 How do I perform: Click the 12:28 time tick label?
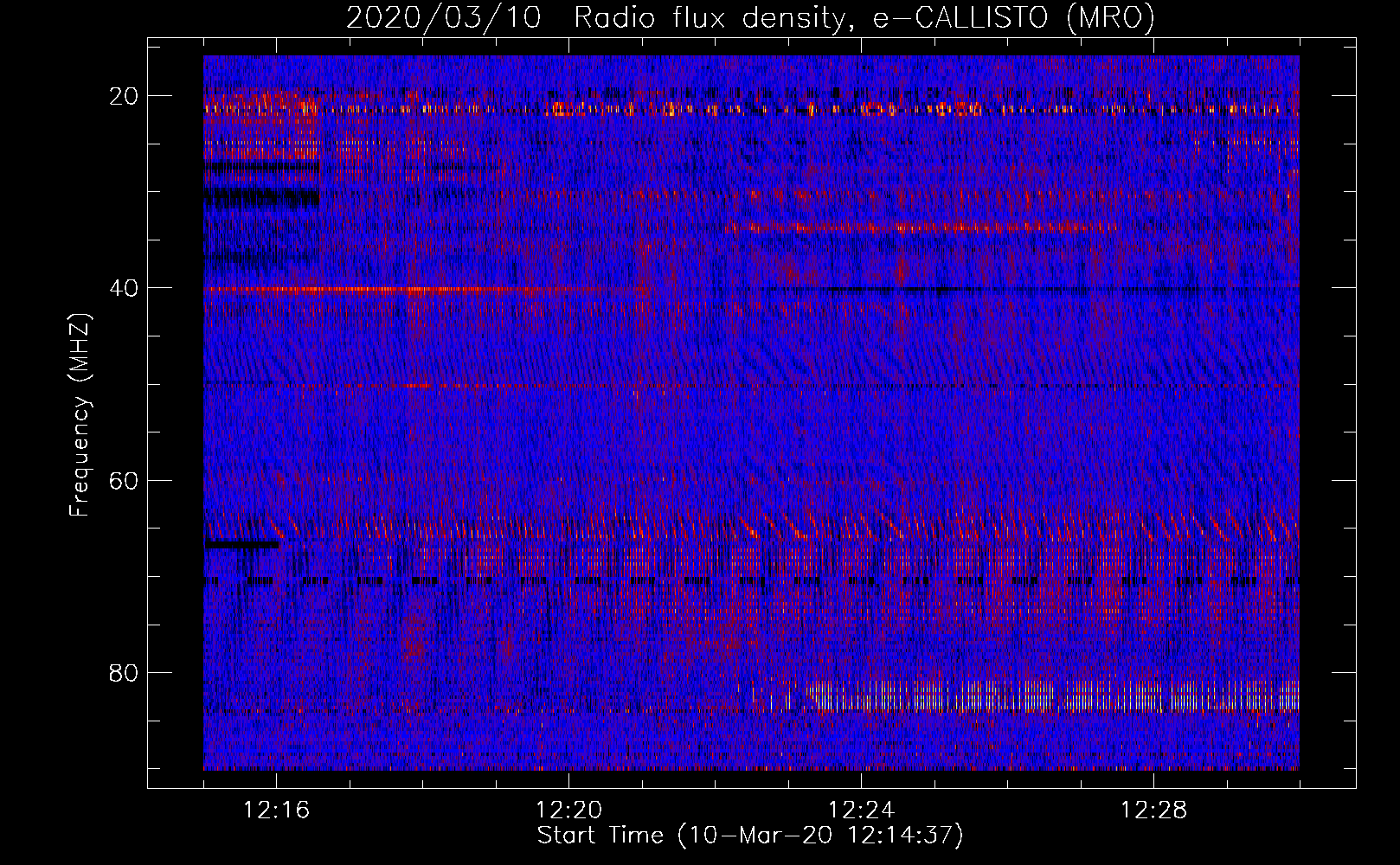[1154, 811]
